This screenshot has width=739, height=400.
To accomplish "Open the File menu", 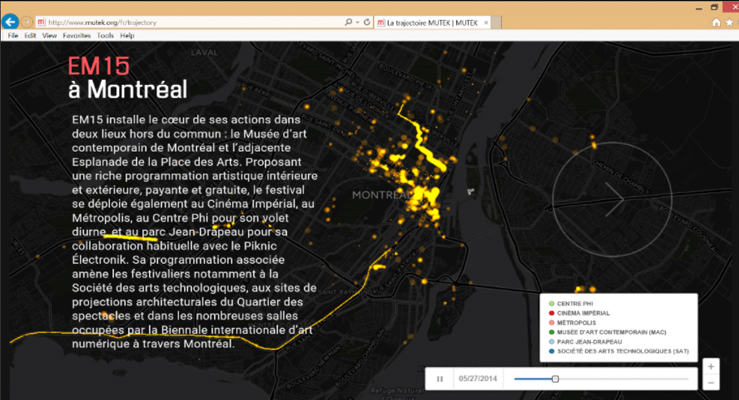I will click(13, 35).
